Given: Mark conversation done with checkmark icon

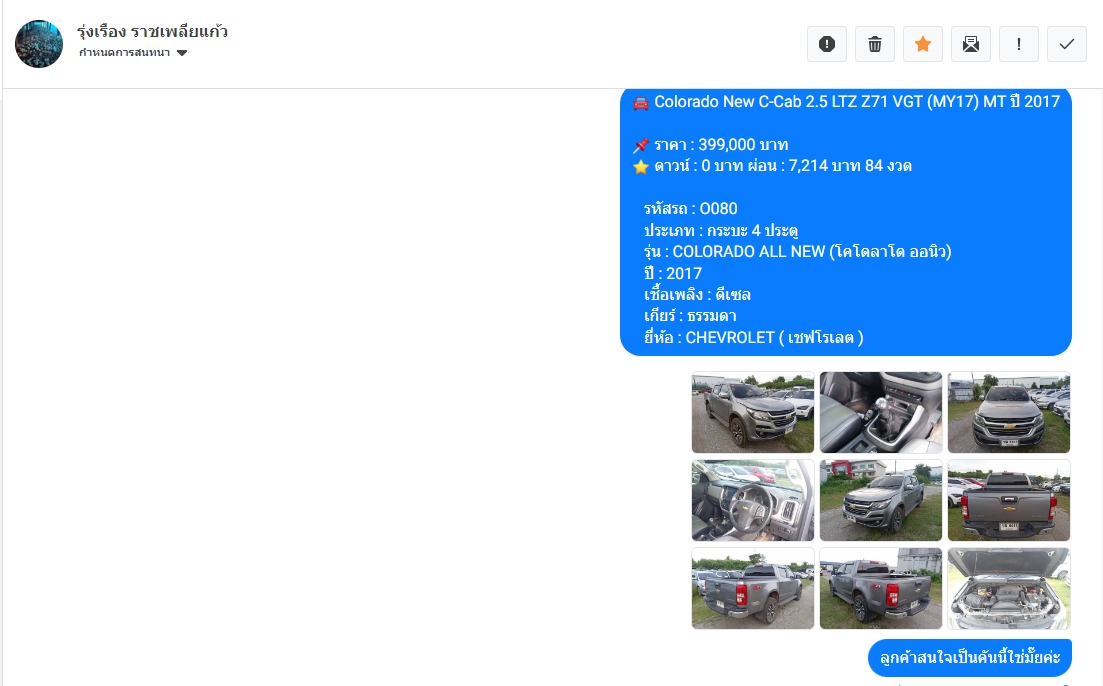Looking at the screenshot, I should (1066, 44).
